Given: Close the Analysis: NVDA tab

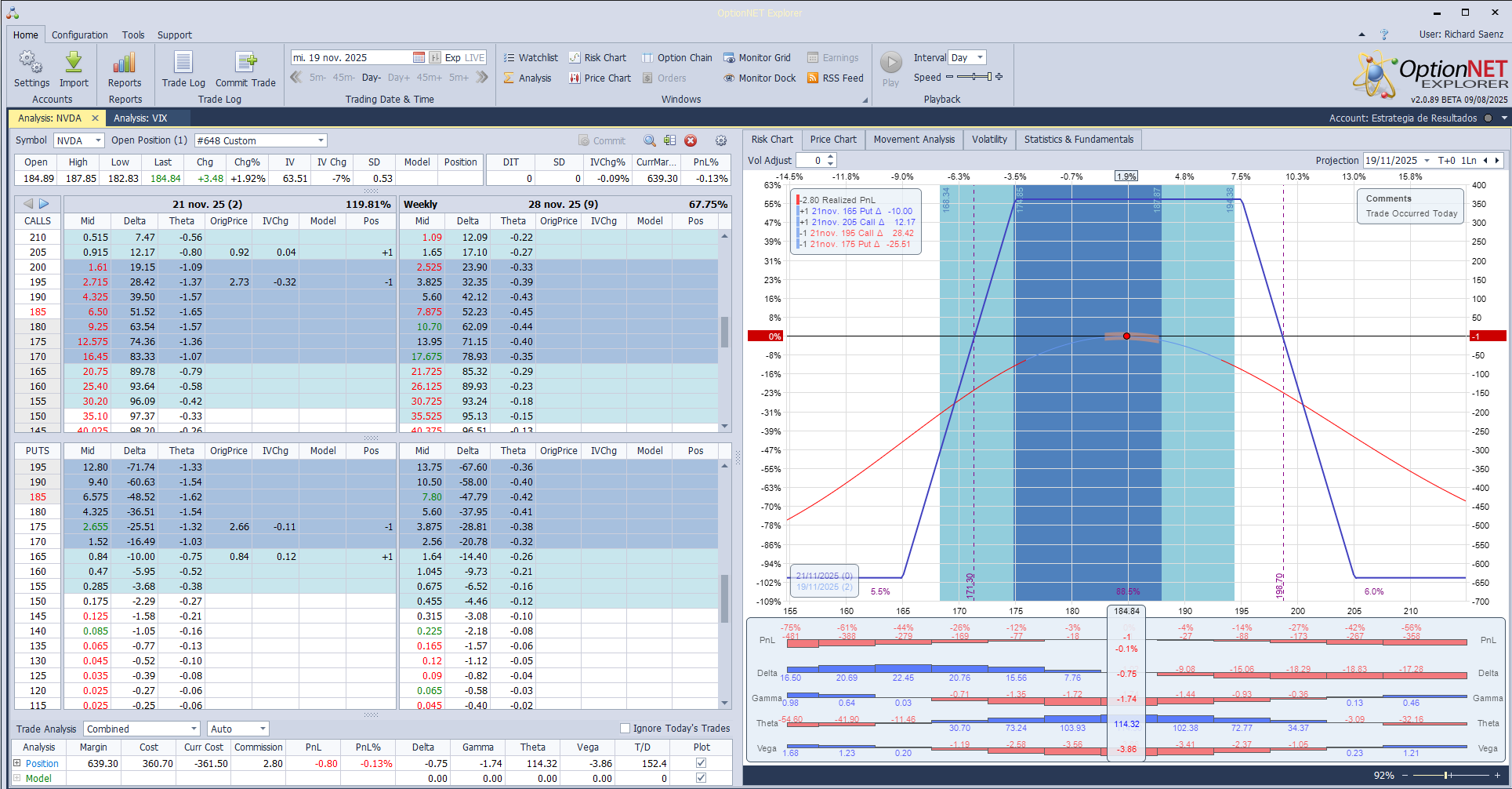Looking at the screenshot, I should 95,118.
